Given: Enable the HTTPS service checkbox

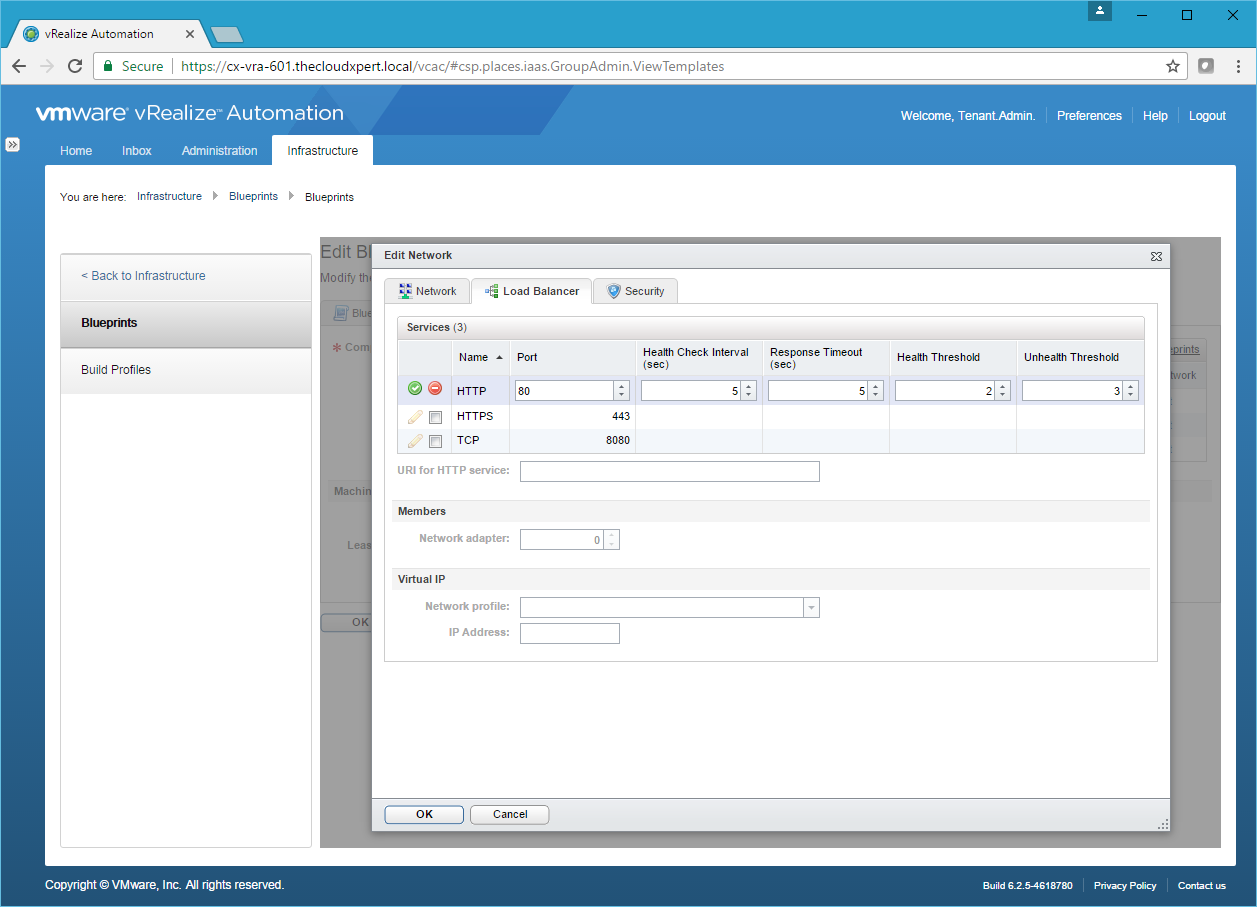Looking at the screenshot, I should point(435,417).
